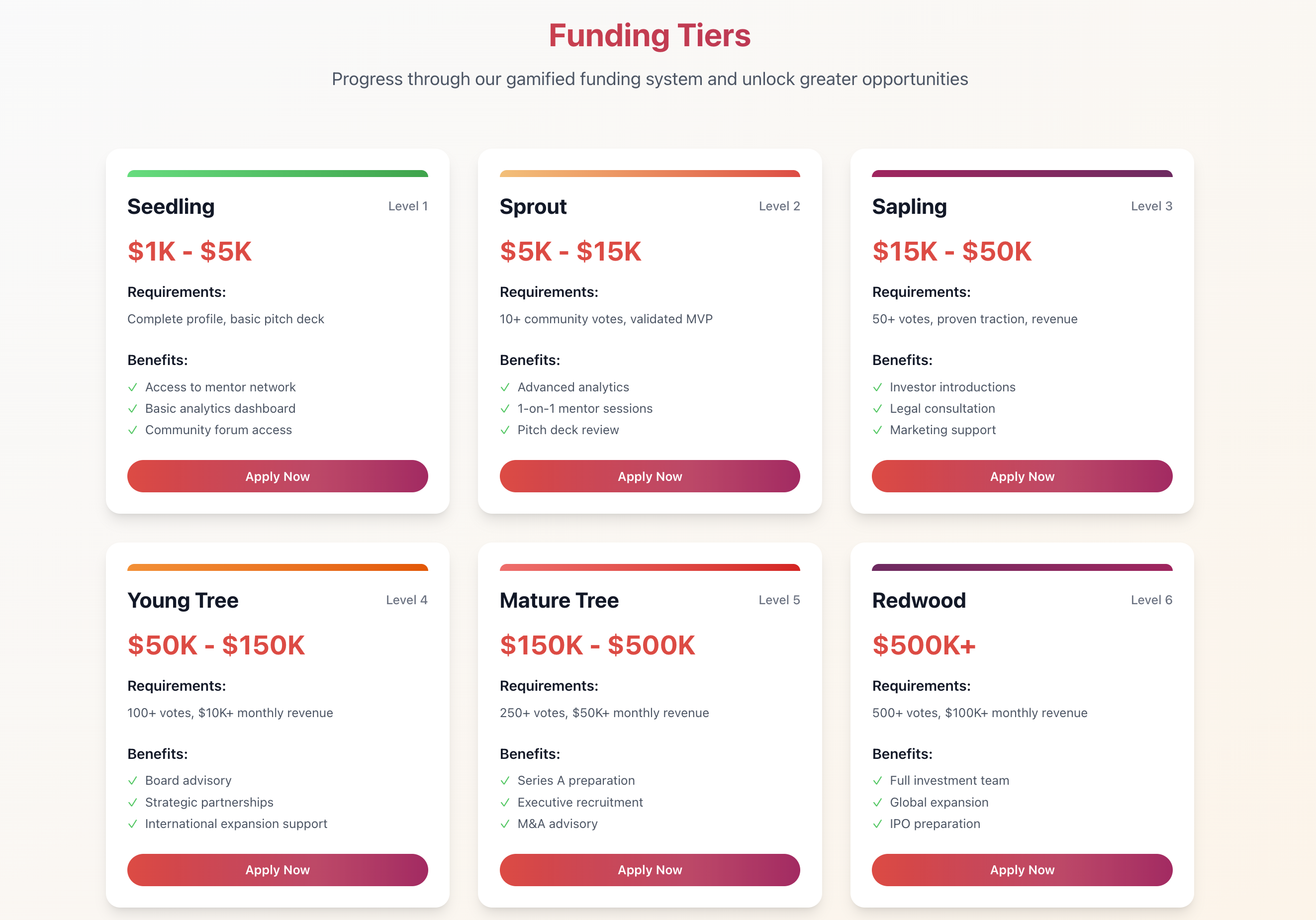
Task: Click checkmark next to Board advisory
Action: pyautogui.click(x=132, y=781)
